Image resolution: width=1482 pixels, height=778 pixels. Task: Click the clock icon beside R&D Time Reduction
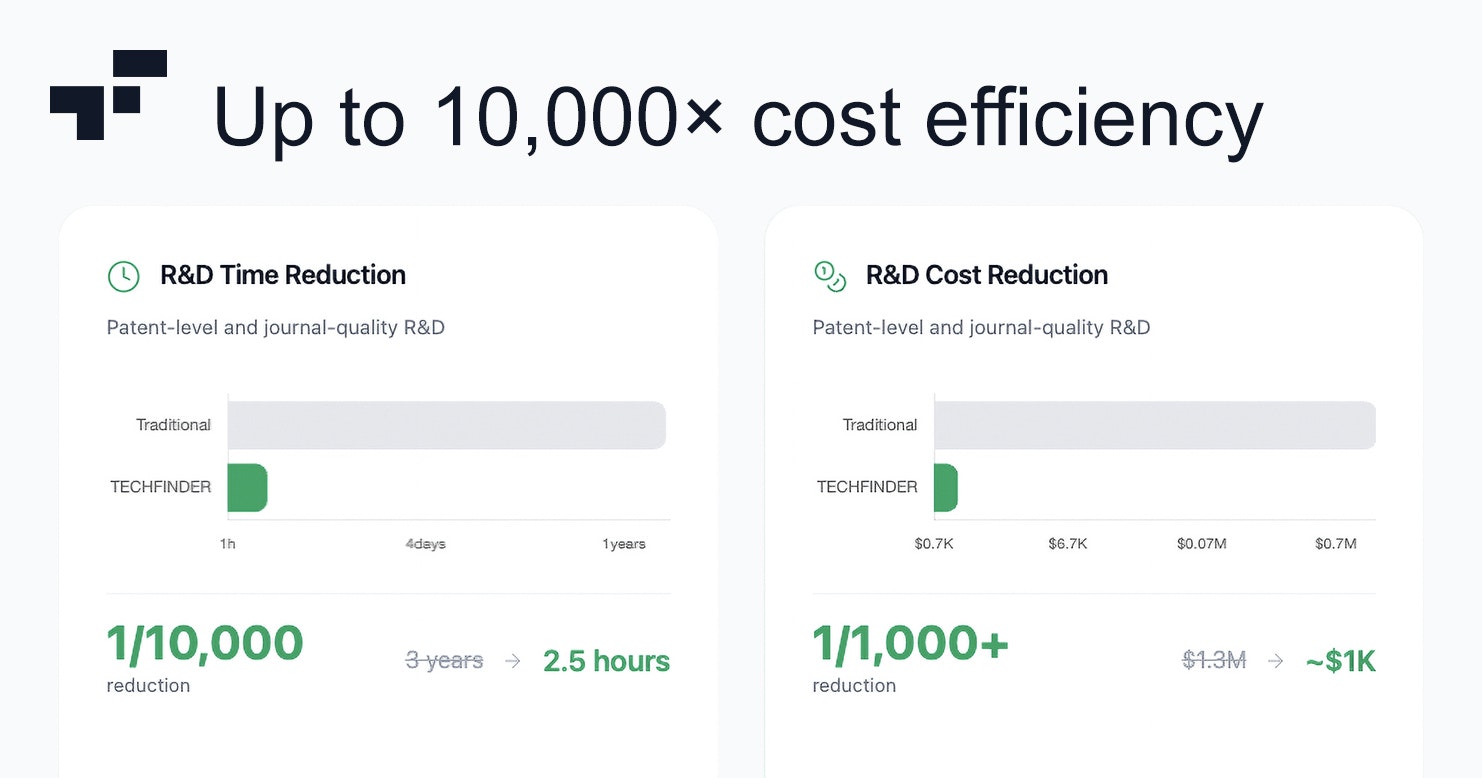123,276
